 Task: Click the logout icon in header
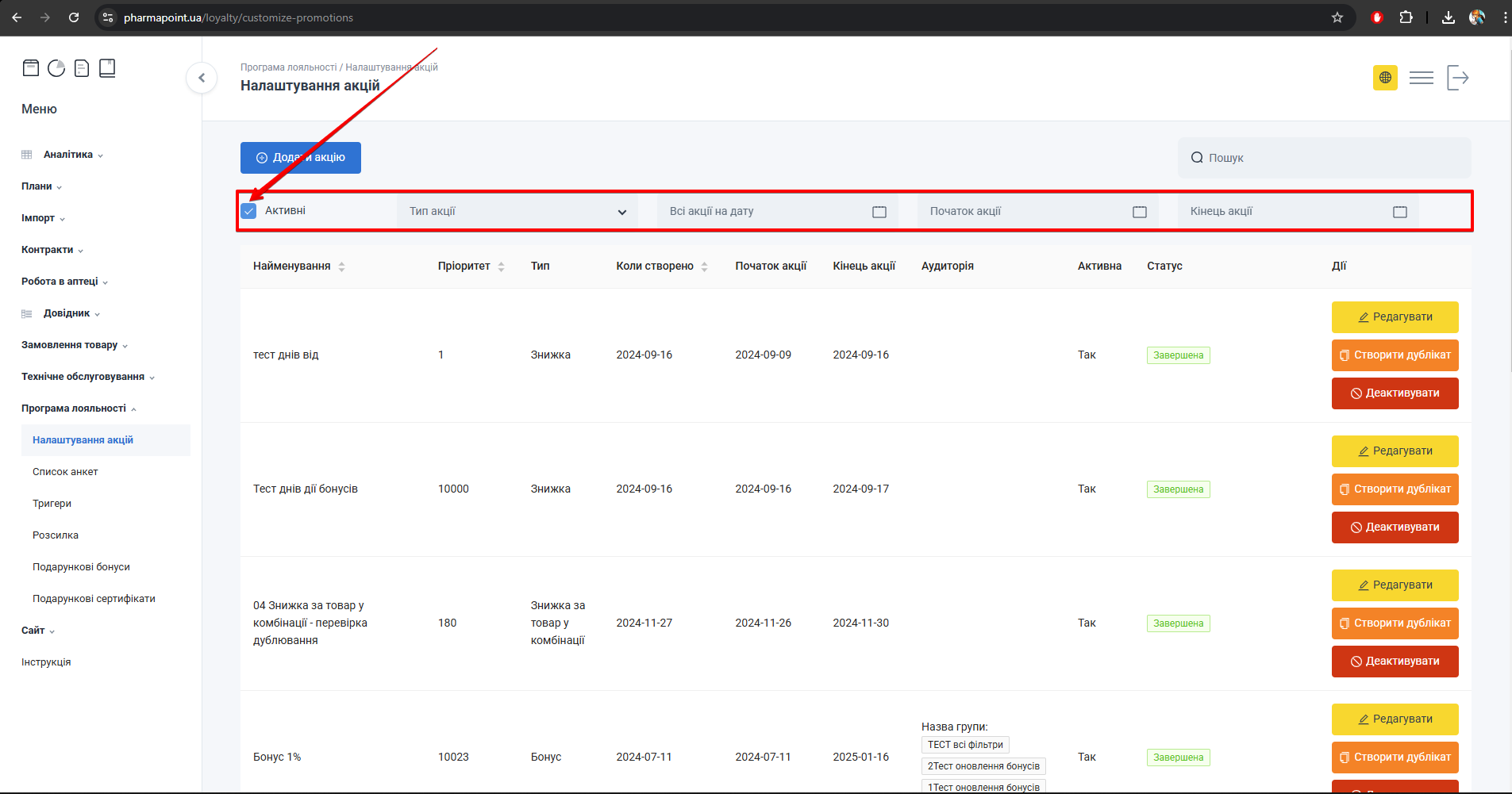coord(1457,78)
